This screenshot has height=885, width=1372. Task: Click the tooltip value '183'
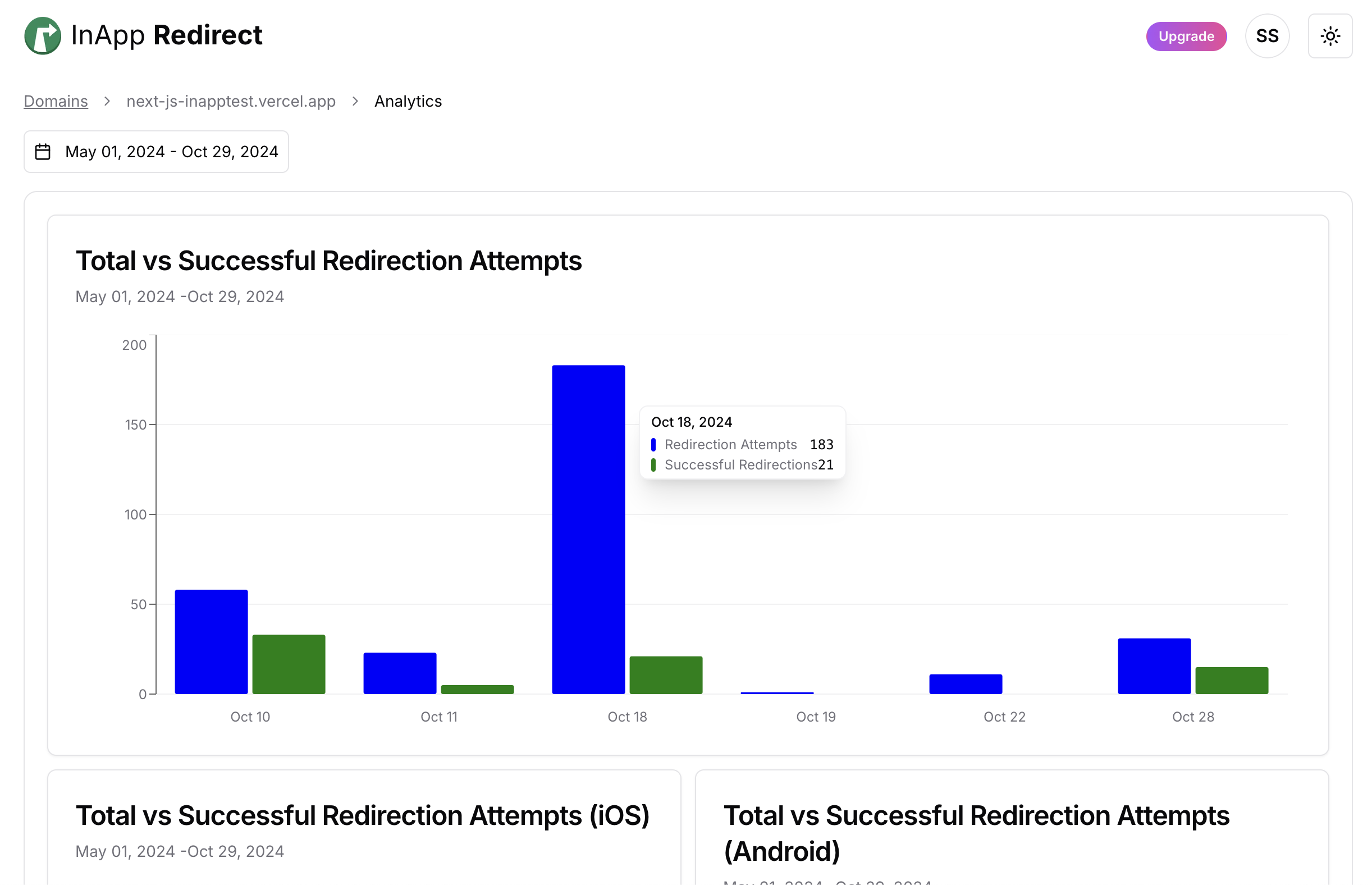822,445
